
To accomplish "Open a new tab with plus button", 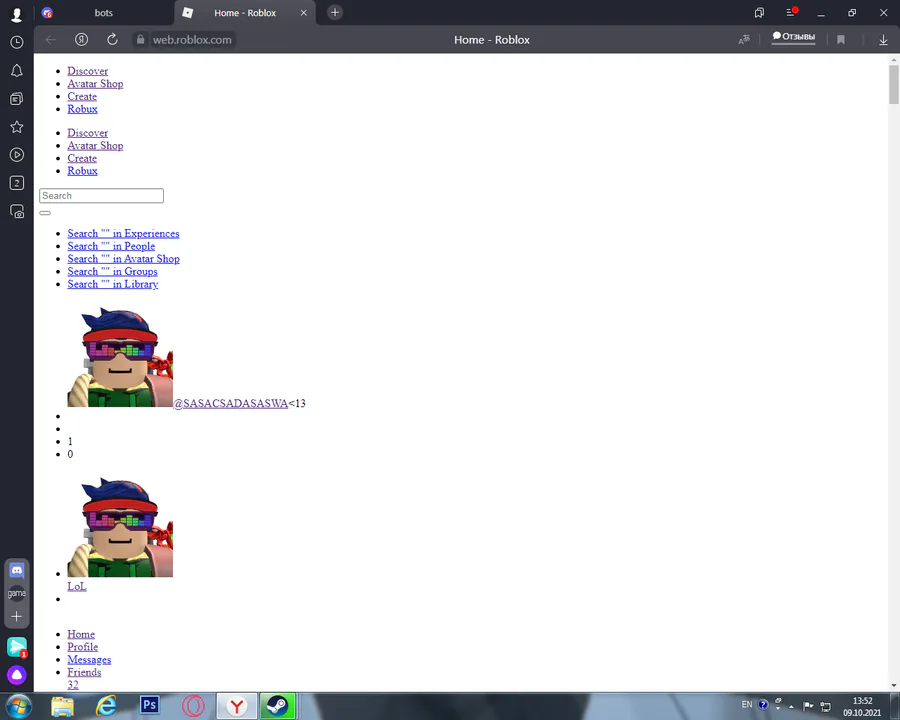I will (x=335, y=13).
